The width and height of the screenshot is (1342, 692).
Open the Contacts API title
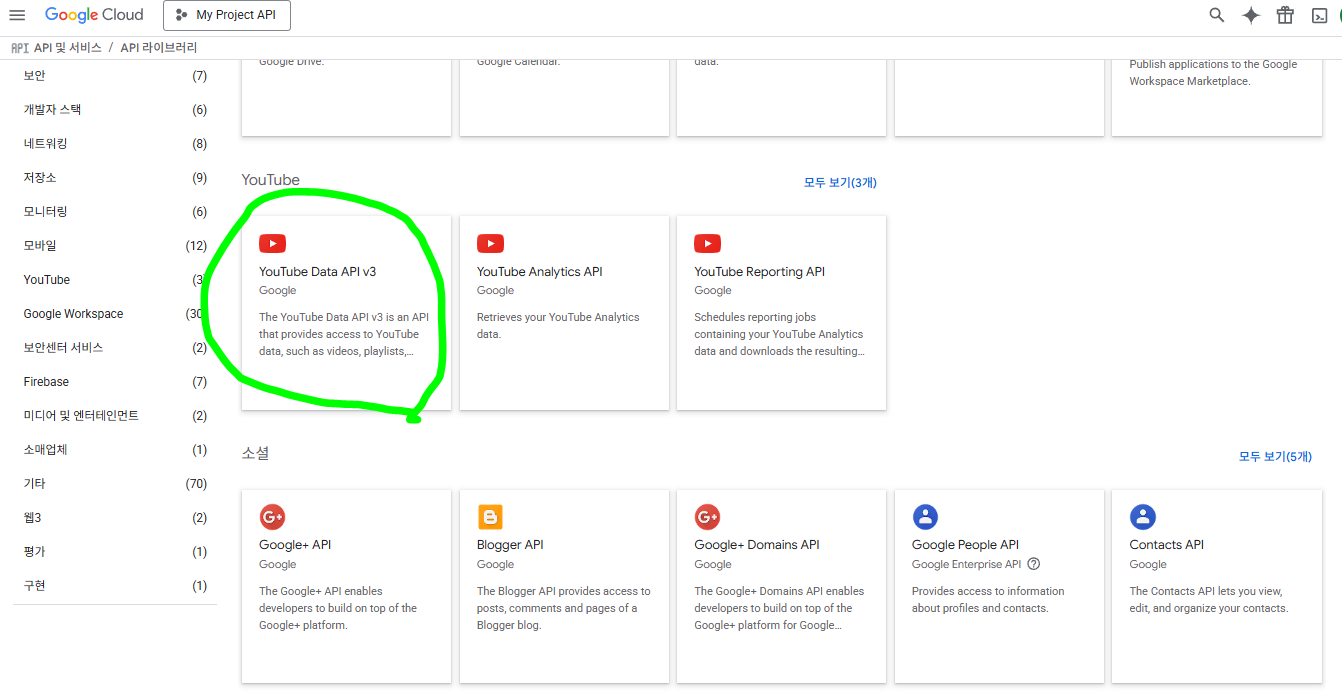tap(1166, 545)
